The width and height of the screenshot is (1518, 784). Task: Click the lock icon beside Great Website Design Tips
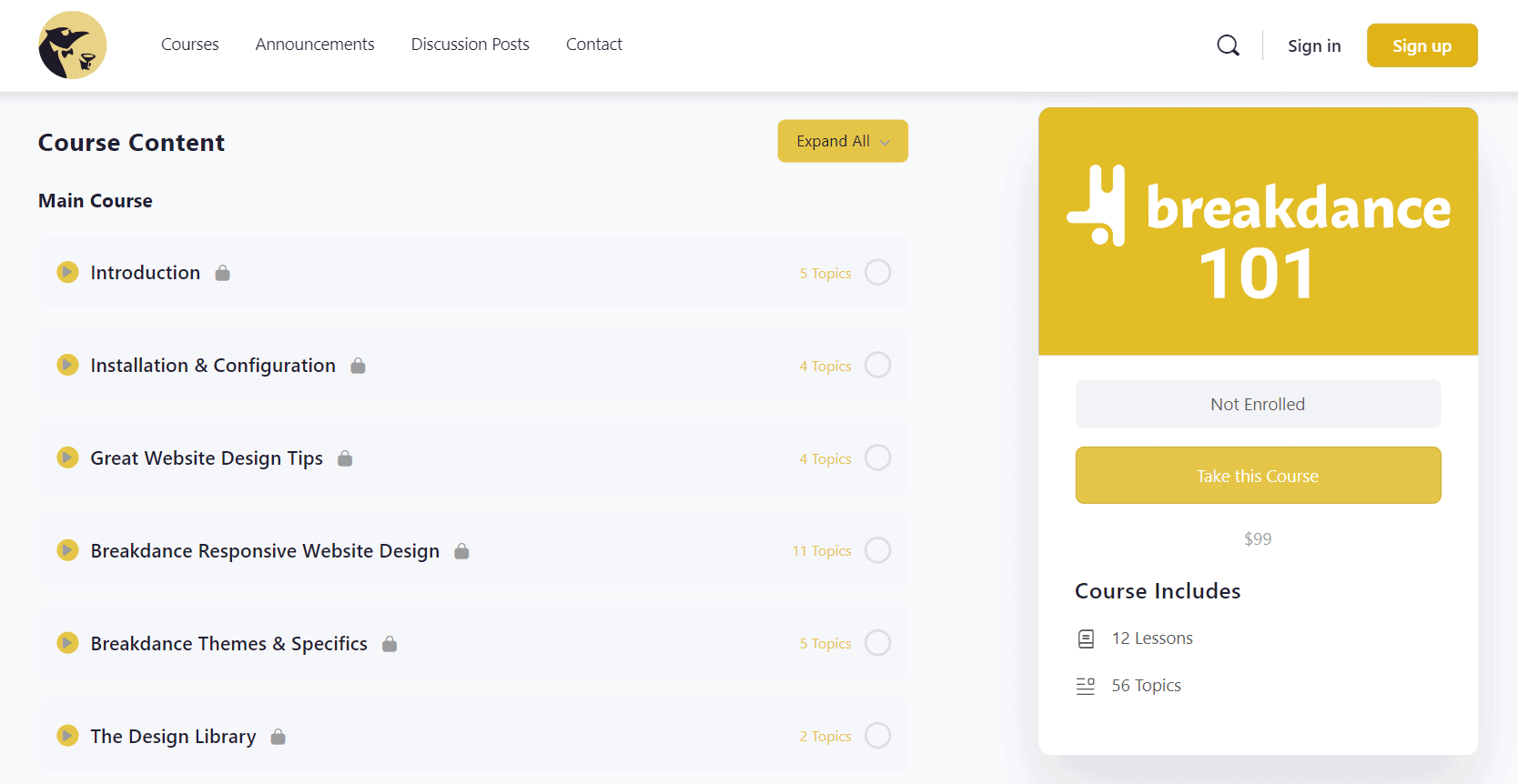coord(345,458)
